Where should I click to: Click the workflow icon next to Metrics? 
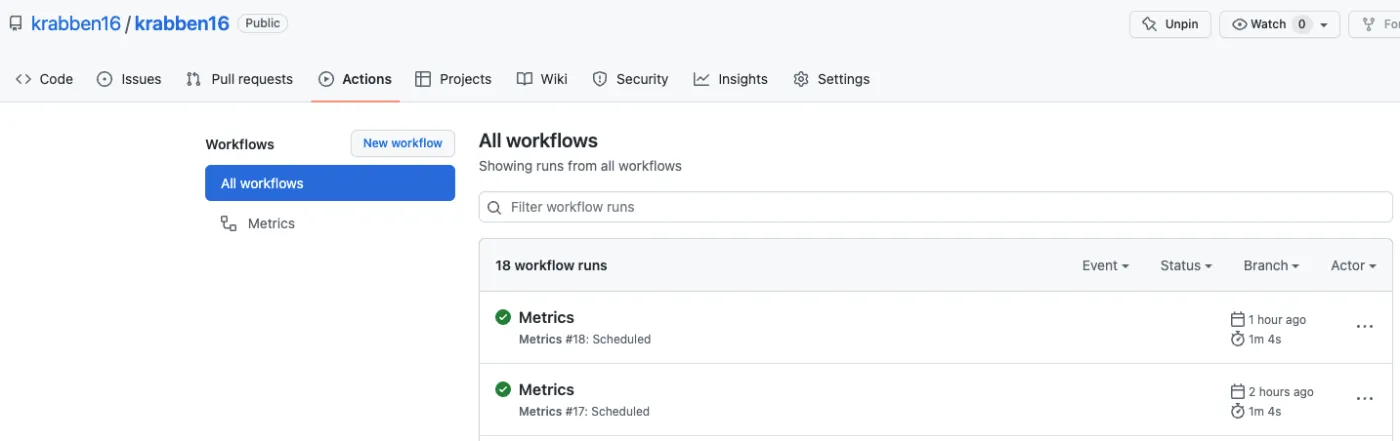[x=229, y=224]
